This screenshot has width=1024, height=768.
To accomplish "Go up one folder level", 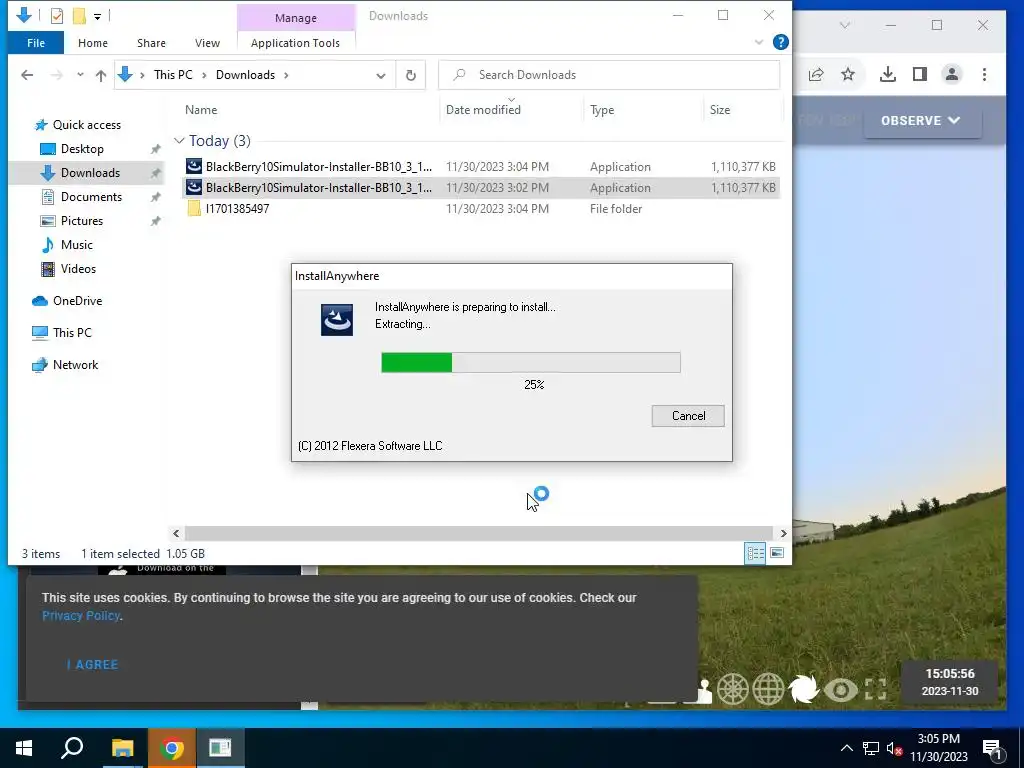I will 101,75.
